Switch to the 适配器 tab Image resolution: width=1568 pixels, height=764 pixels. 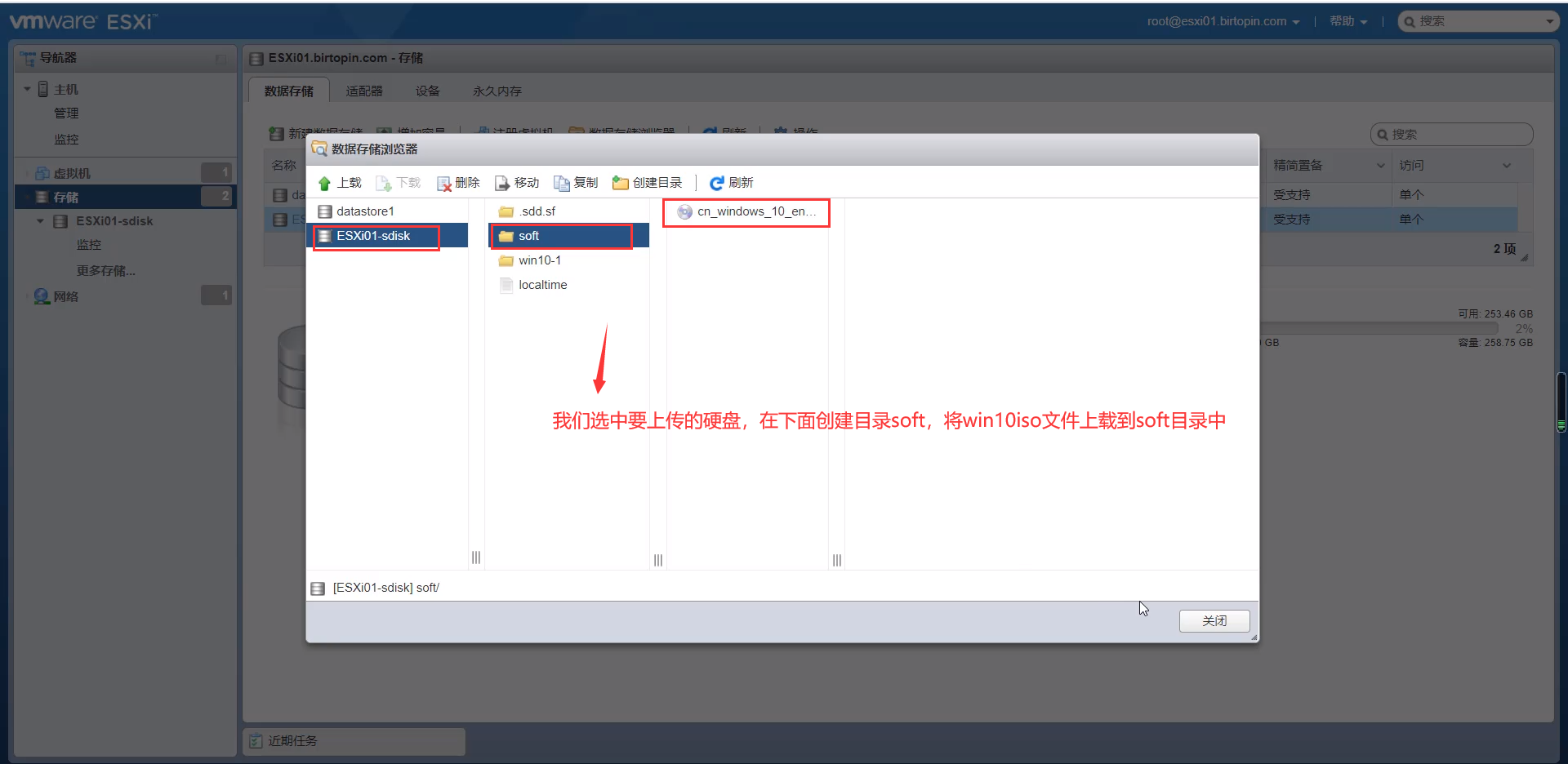(364, 91)
